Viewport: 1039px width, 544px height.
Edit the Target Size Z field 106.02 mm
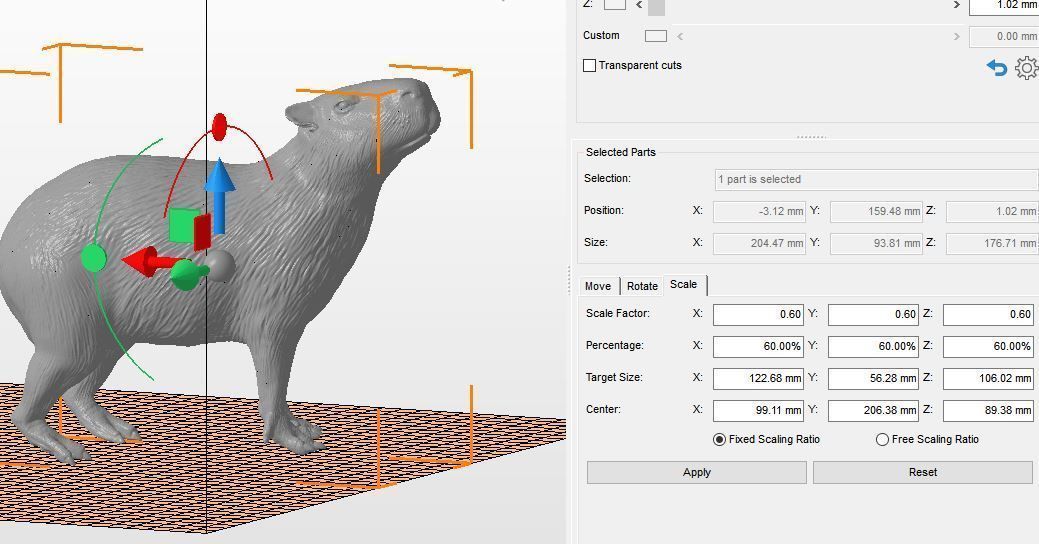(x=988, y=378)
